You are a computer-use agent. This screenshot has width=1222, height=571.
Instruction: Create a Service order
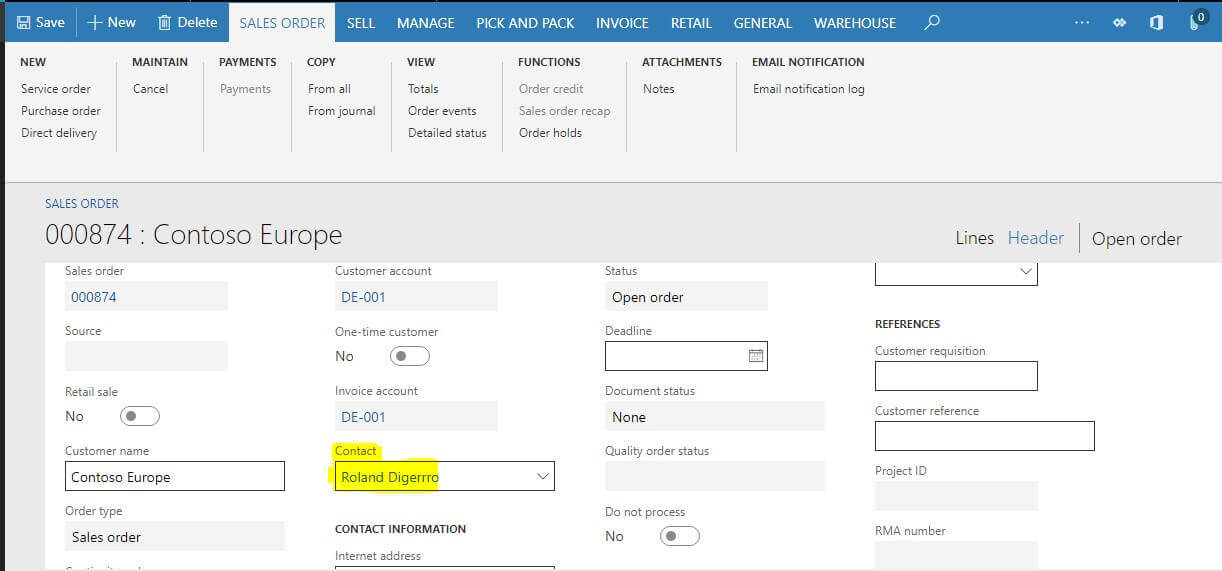56,89
